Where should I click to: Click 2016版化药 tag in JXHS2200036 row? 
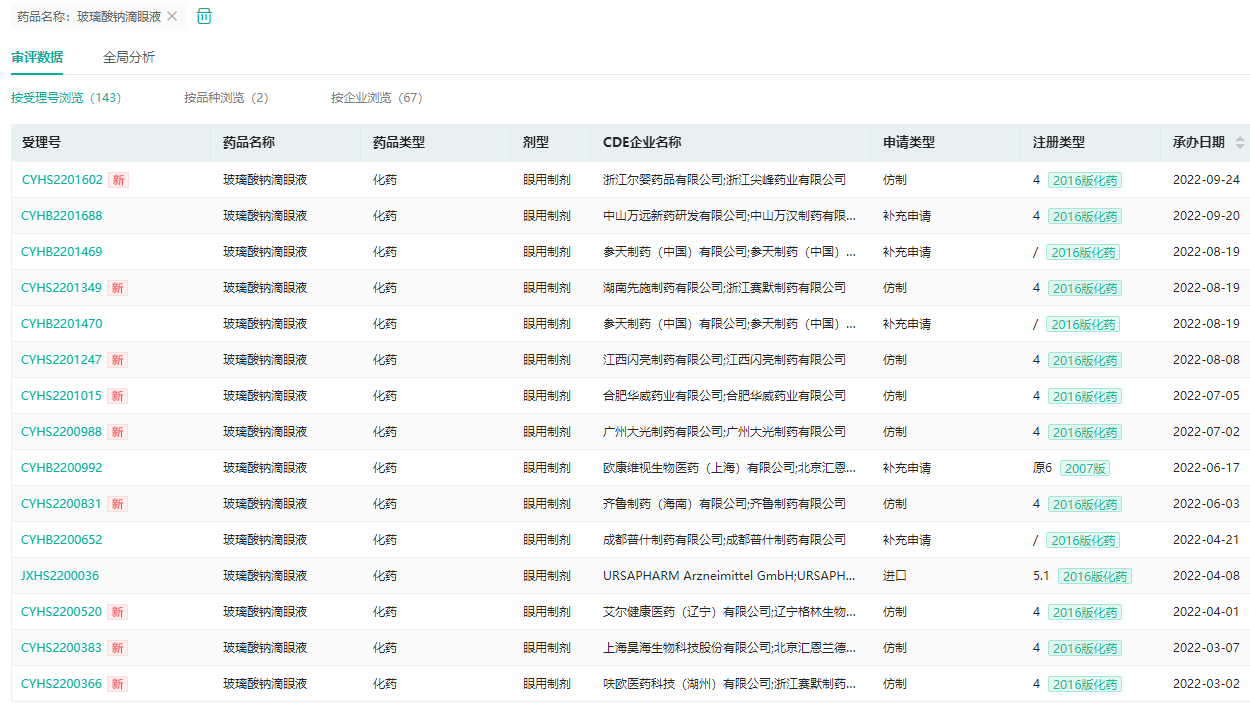point(1095,576)
